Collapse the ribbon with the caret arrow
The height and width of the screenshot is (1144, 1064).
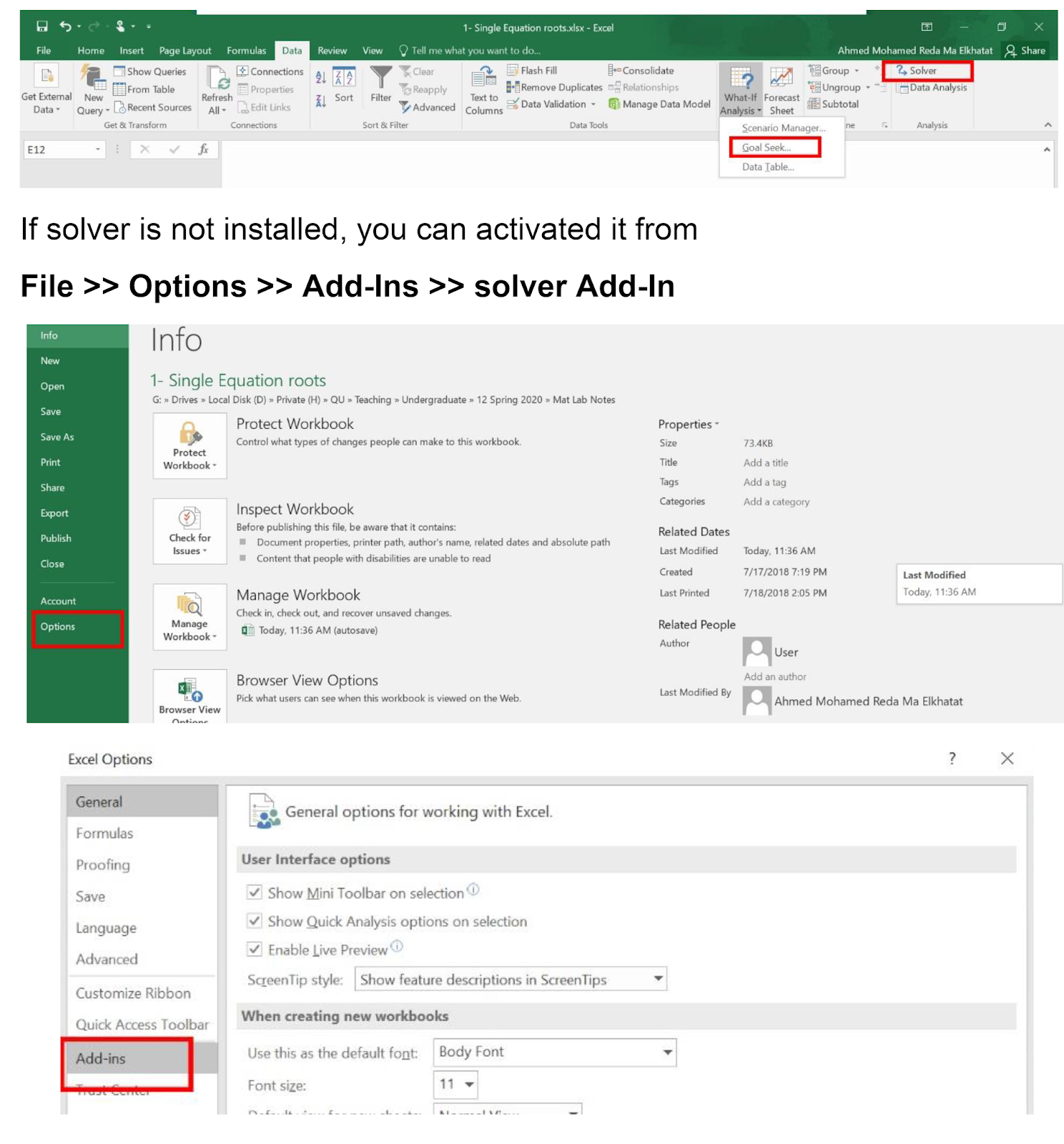tap(1048, 125)
